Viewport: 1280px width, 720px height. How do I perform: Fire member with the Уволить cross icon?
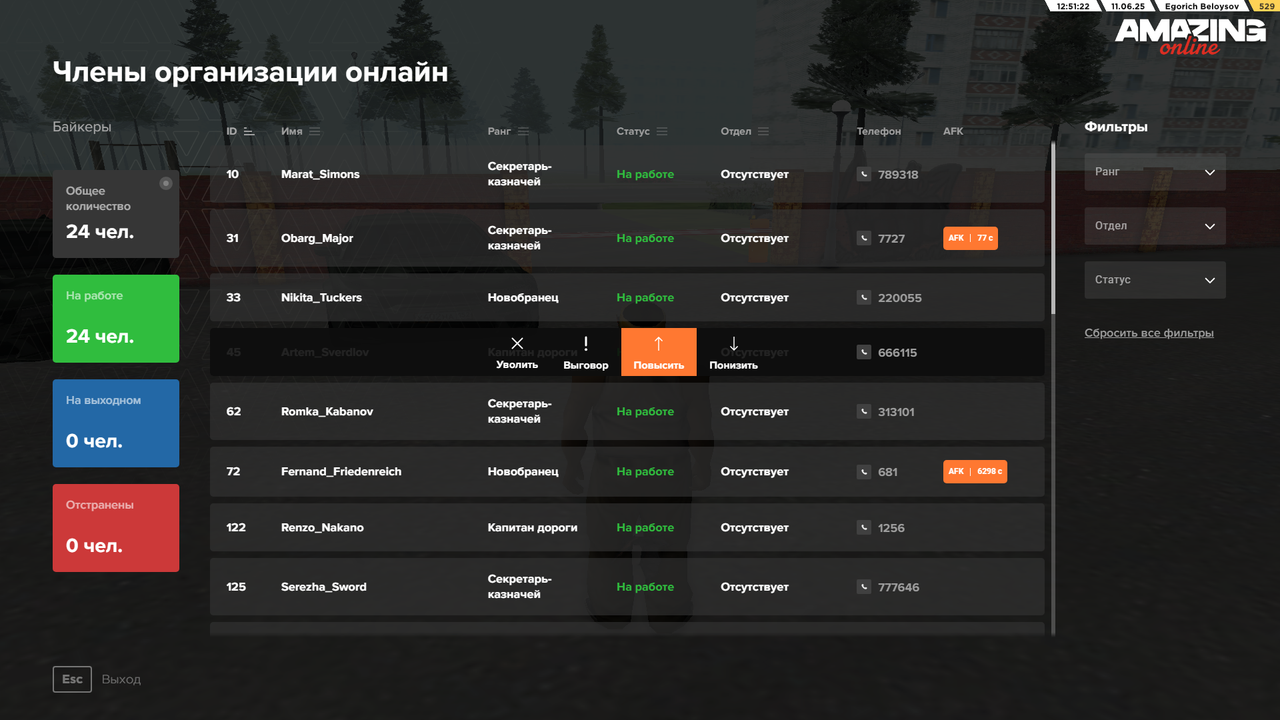coord(517,343)
